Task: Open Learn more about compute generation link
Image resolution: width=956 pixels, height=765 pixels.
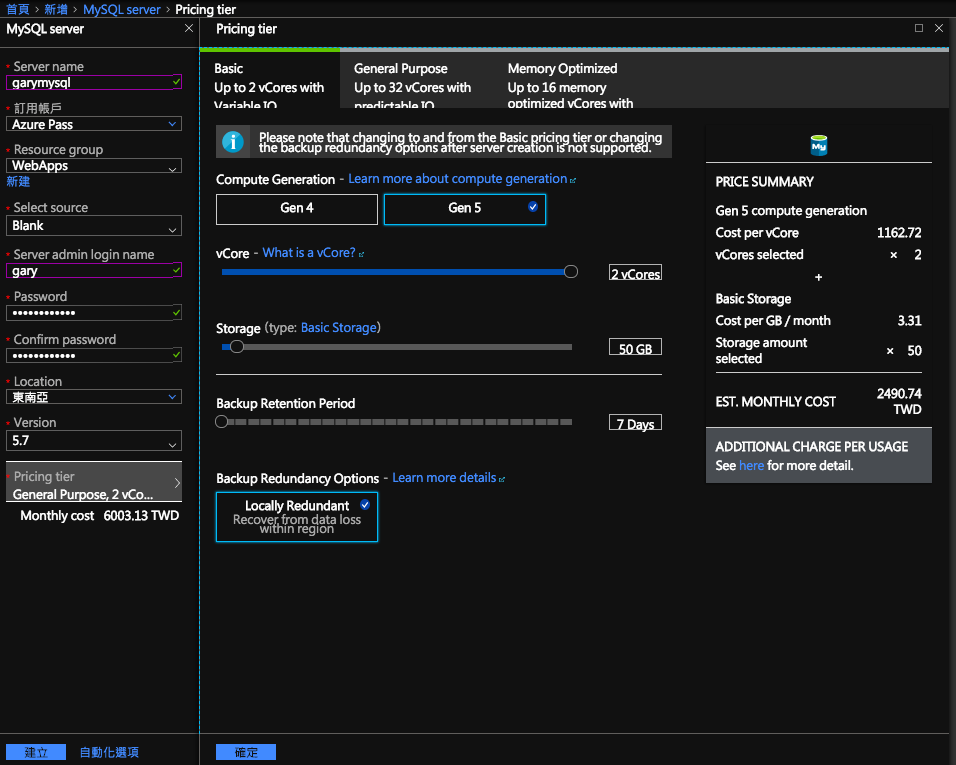Action: 457,179
